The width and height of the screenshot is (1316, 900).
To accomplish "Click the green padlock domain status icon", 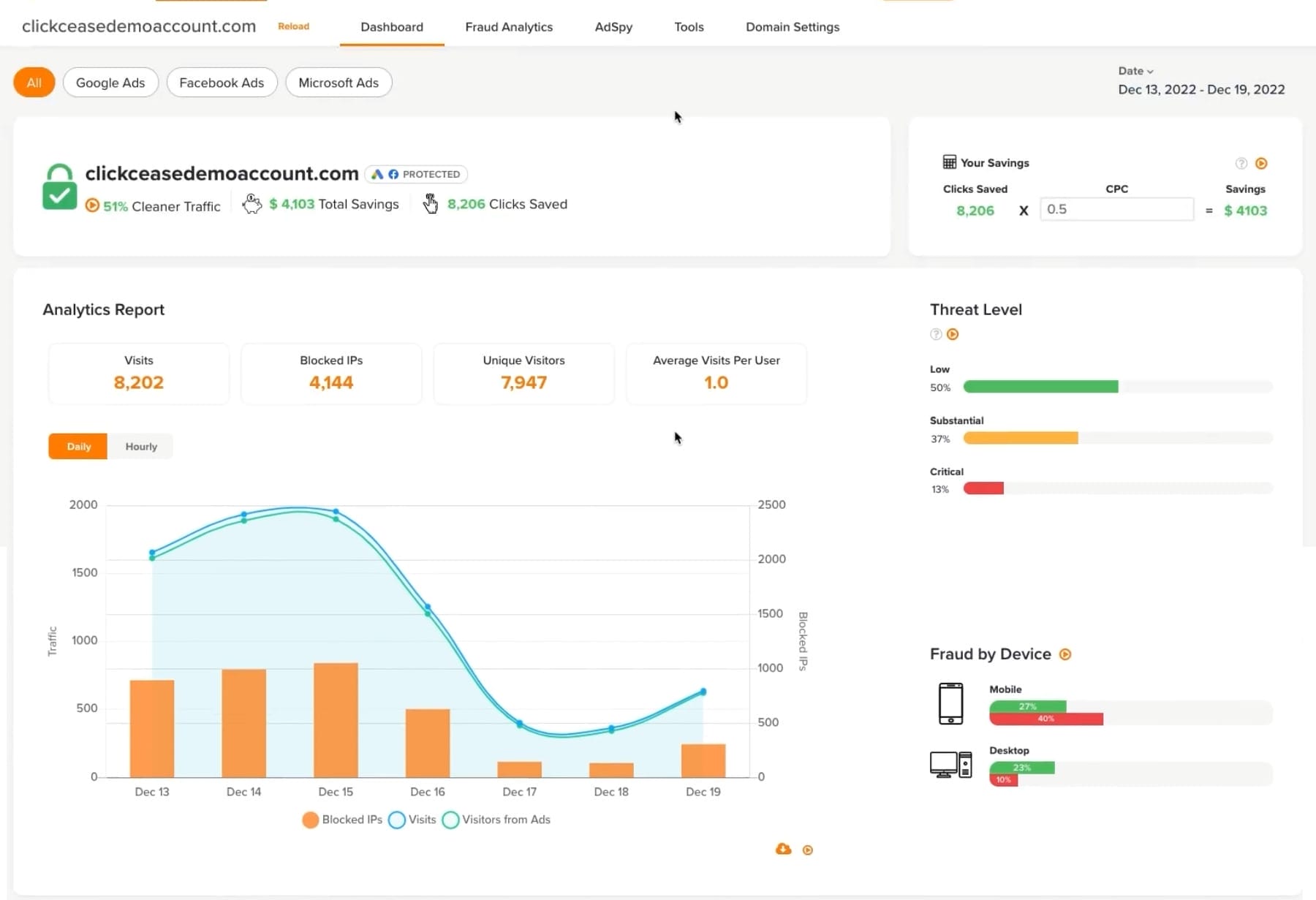I will [x=59, y=185].
